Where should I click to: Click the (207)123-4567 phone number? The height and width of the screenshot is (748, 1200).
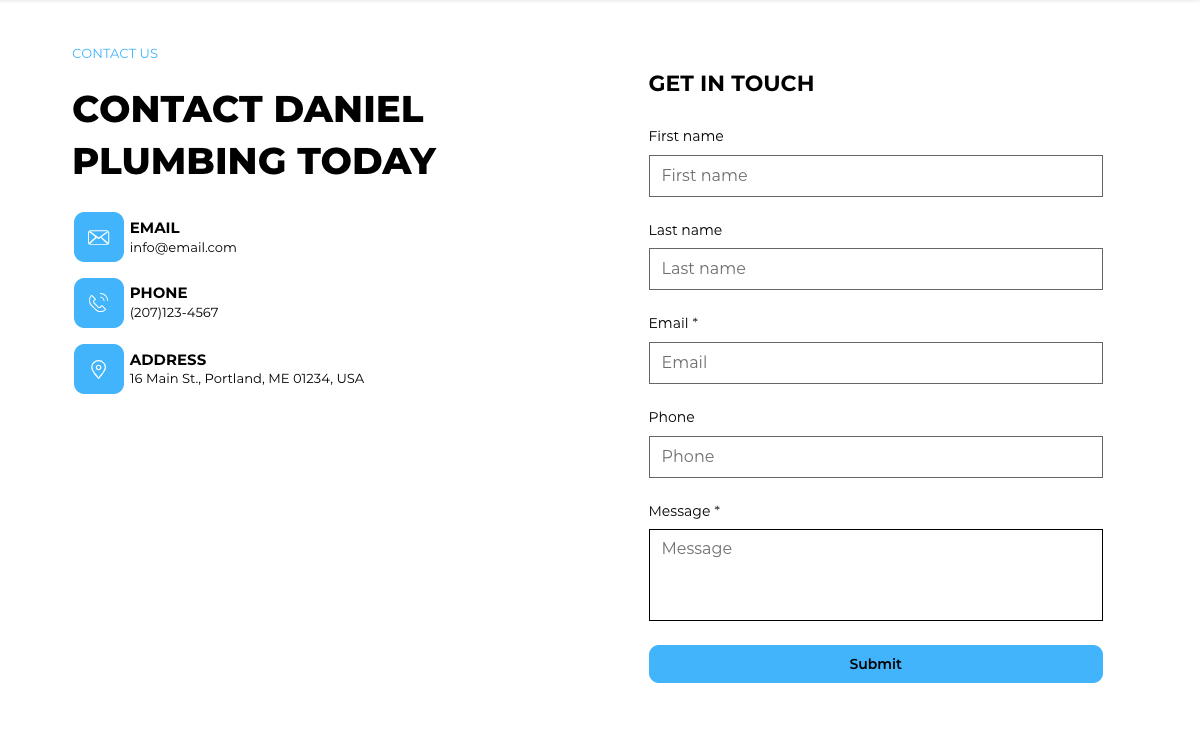[174, 313]
